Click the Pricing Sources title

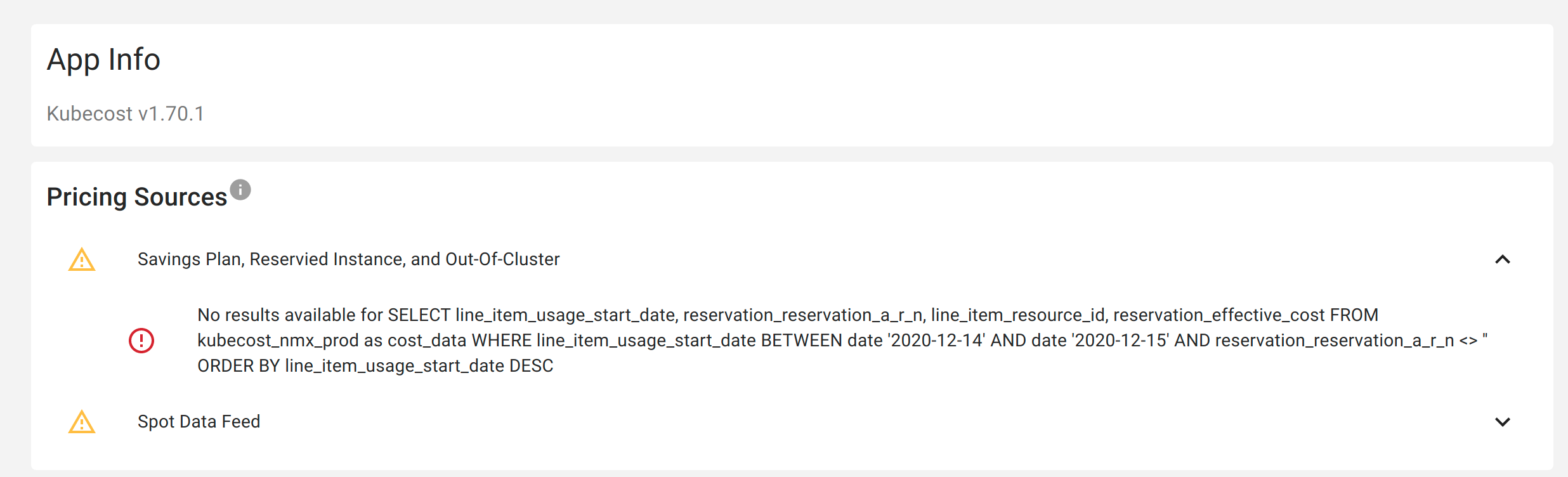pos(137,196)
